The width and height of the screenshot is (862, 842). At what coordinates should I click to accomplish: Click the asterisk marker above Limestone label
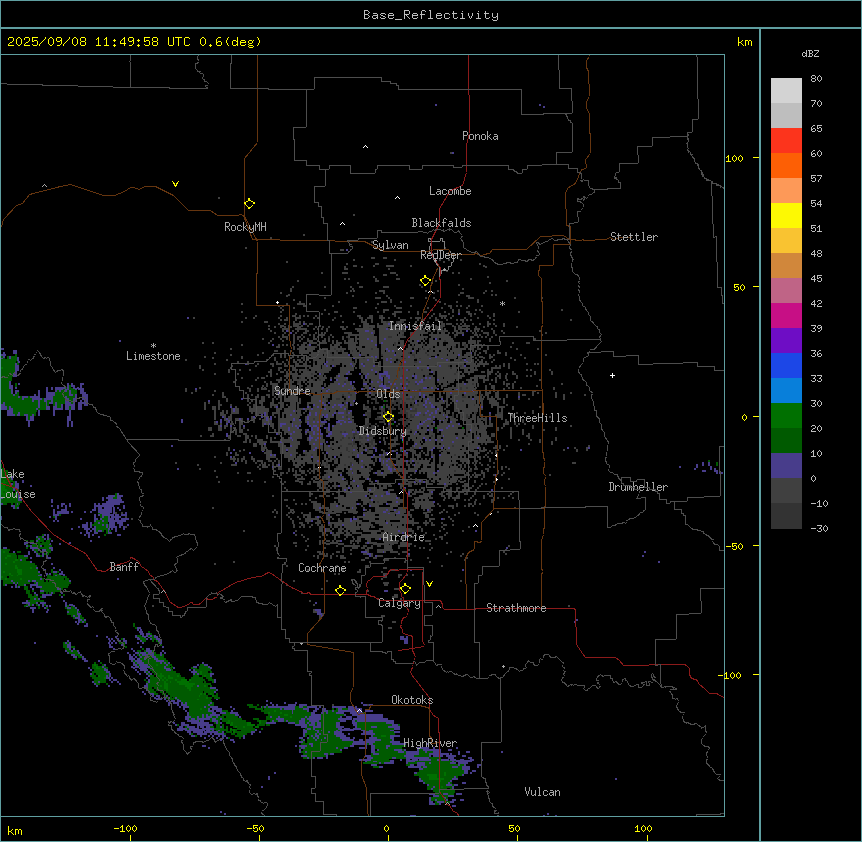[x=153, y=346]
